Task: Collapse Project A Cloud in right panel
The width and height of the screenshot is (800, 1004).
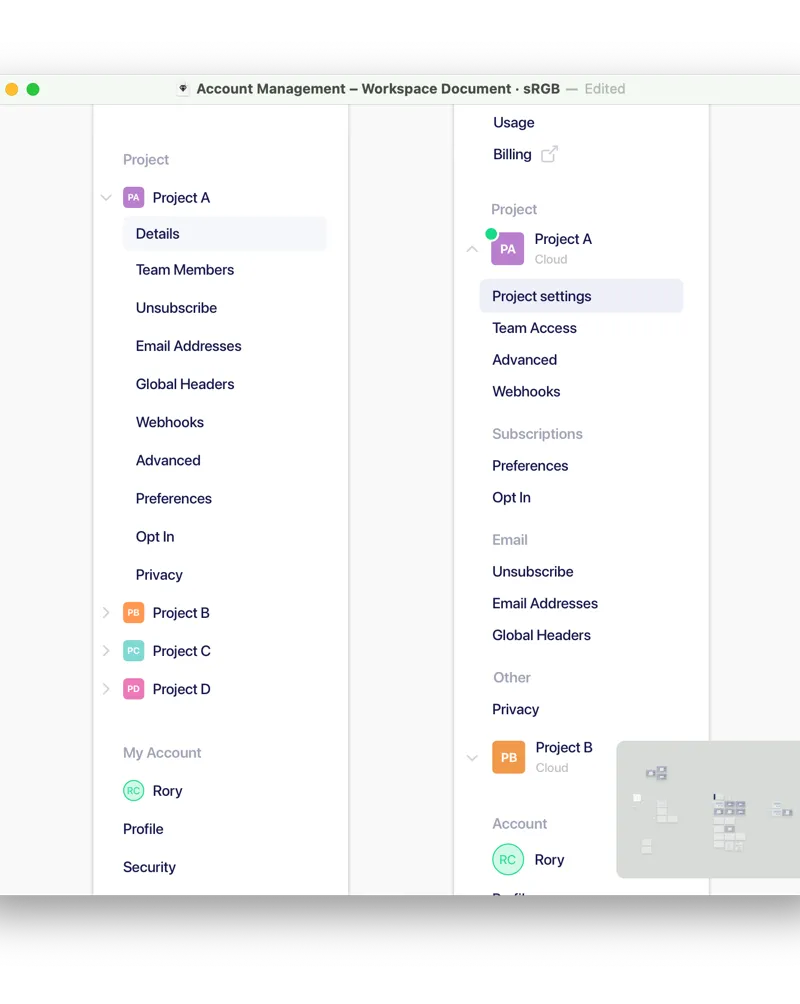Action: (472, 249)
